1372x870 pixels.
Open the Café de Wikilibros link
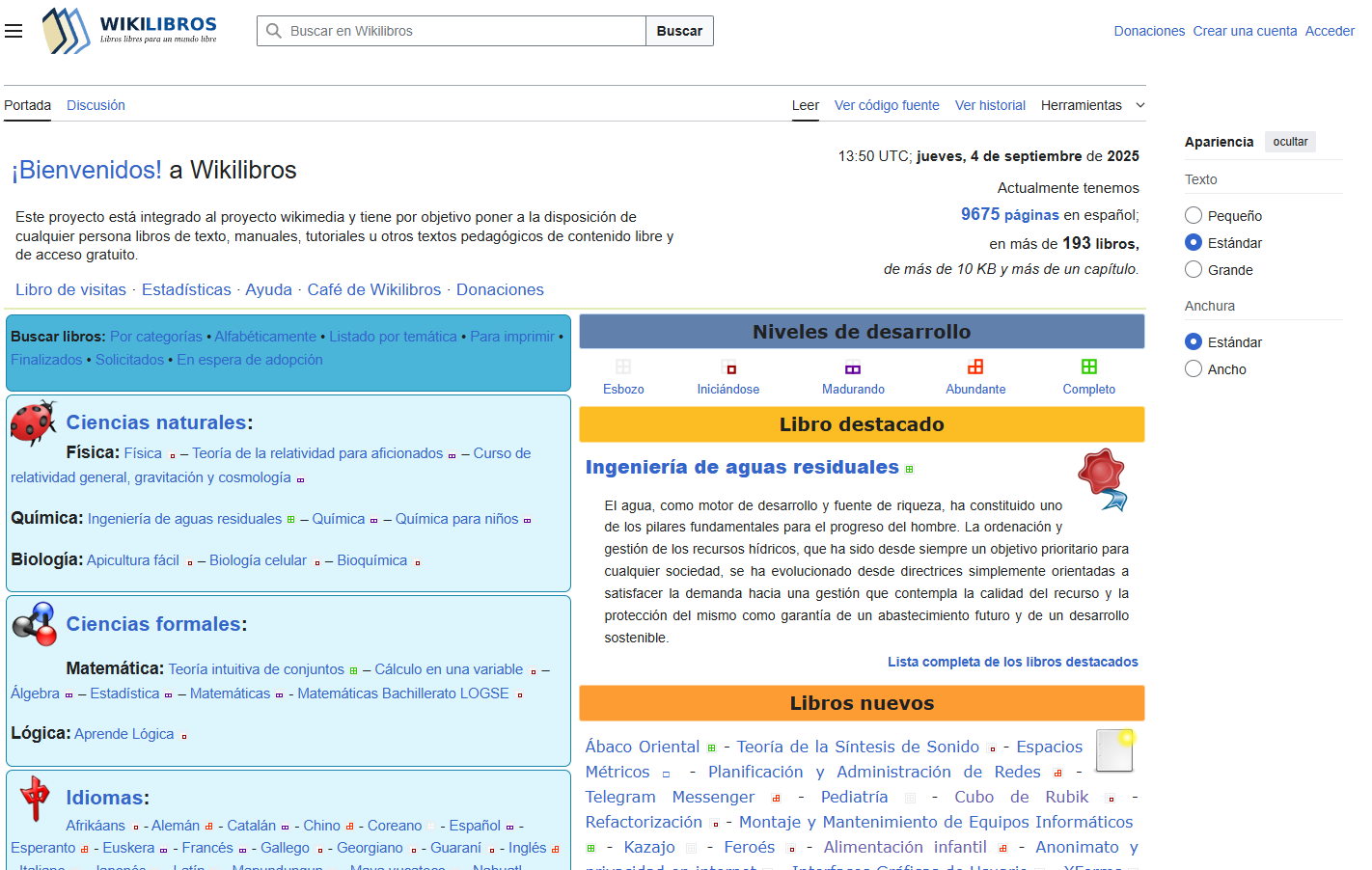pyautogui.click(x=374, y=289)
